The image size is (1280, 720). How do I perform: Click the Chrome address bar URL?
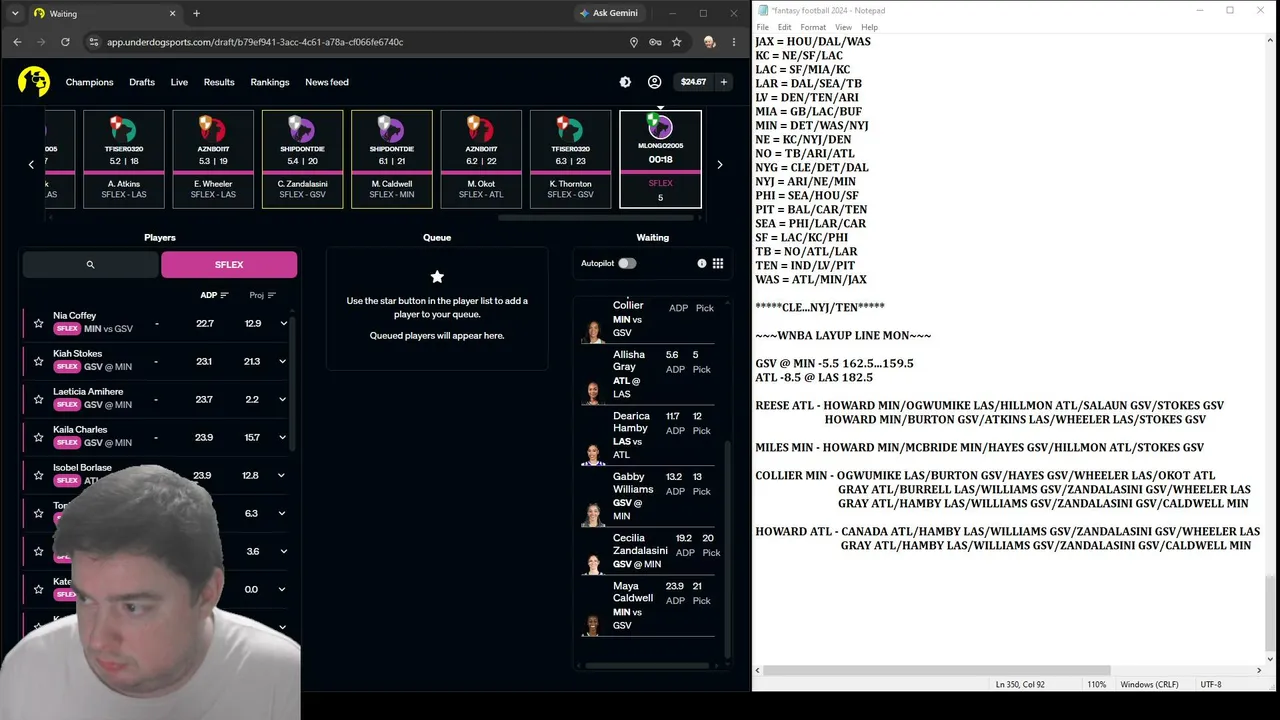[x=255, y=42]
